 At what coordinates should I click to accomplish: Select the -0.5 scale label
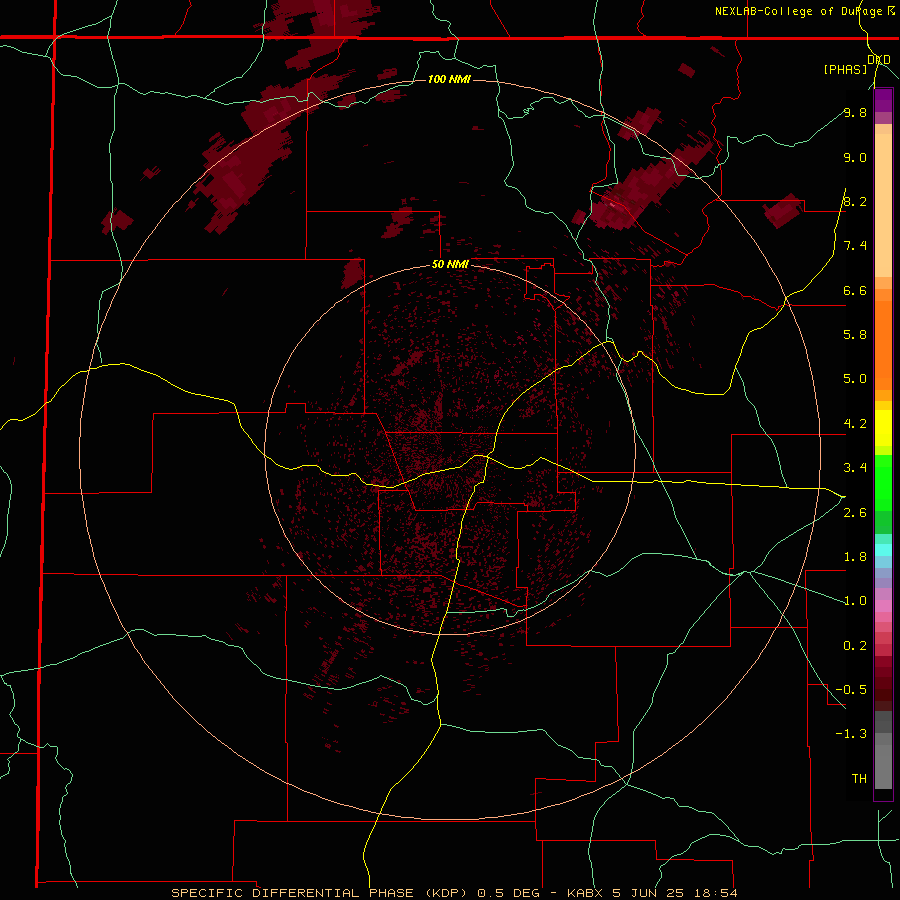pyautogui.click(x=851, y=690)
